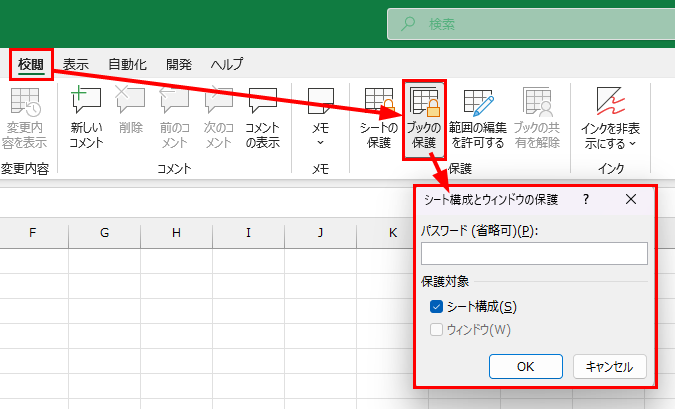
Task: Switch to the 表示 tab
Action: 76,65
